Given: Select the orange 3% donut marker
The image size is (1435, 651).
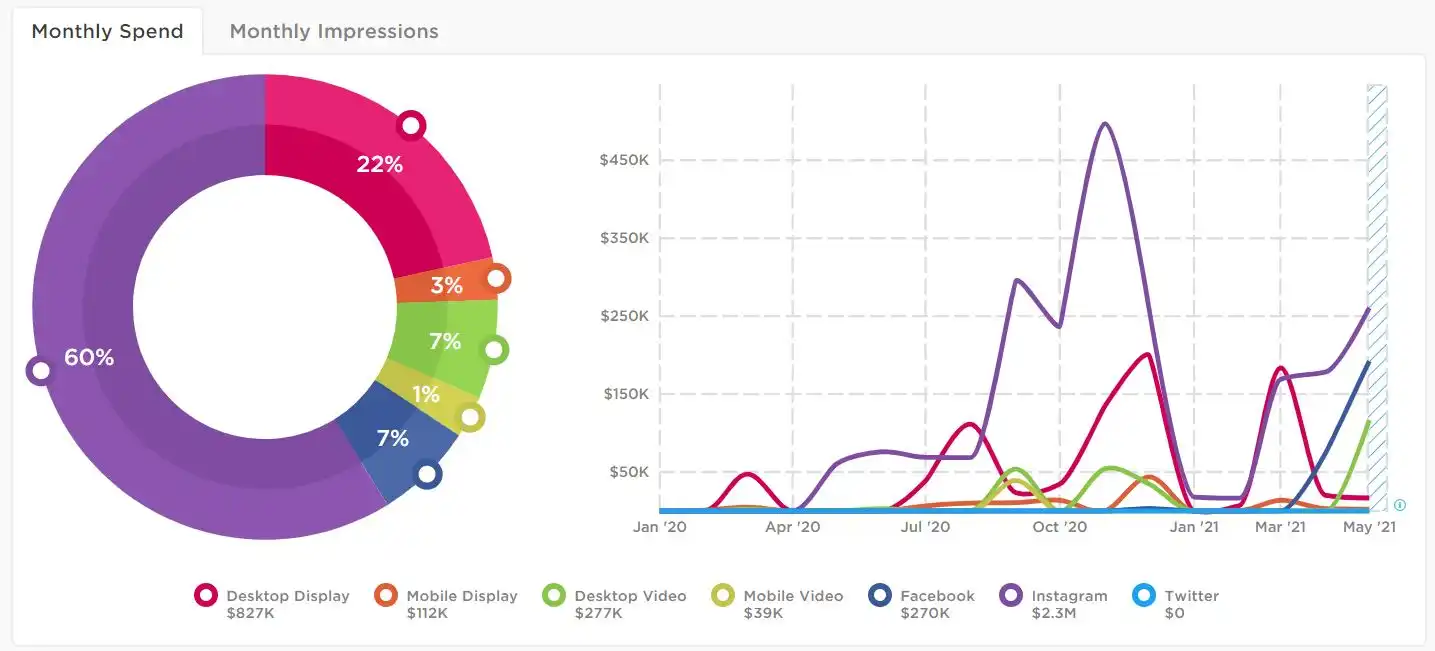Looking at the screenshot, I should [x=497, y=278].
